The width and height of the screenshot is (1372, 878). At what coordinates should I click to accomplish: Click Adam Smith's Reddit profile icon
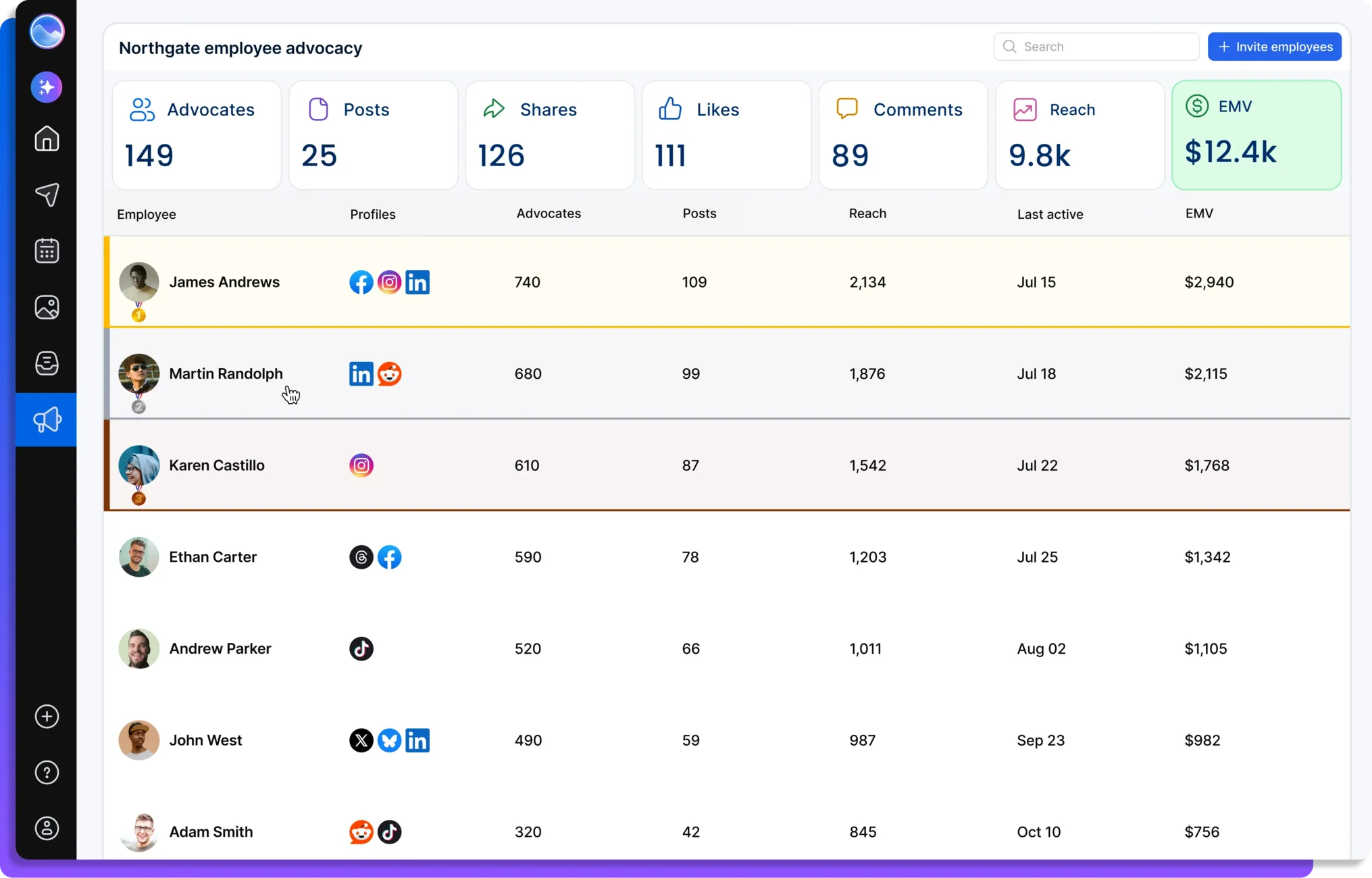(361, 832)
